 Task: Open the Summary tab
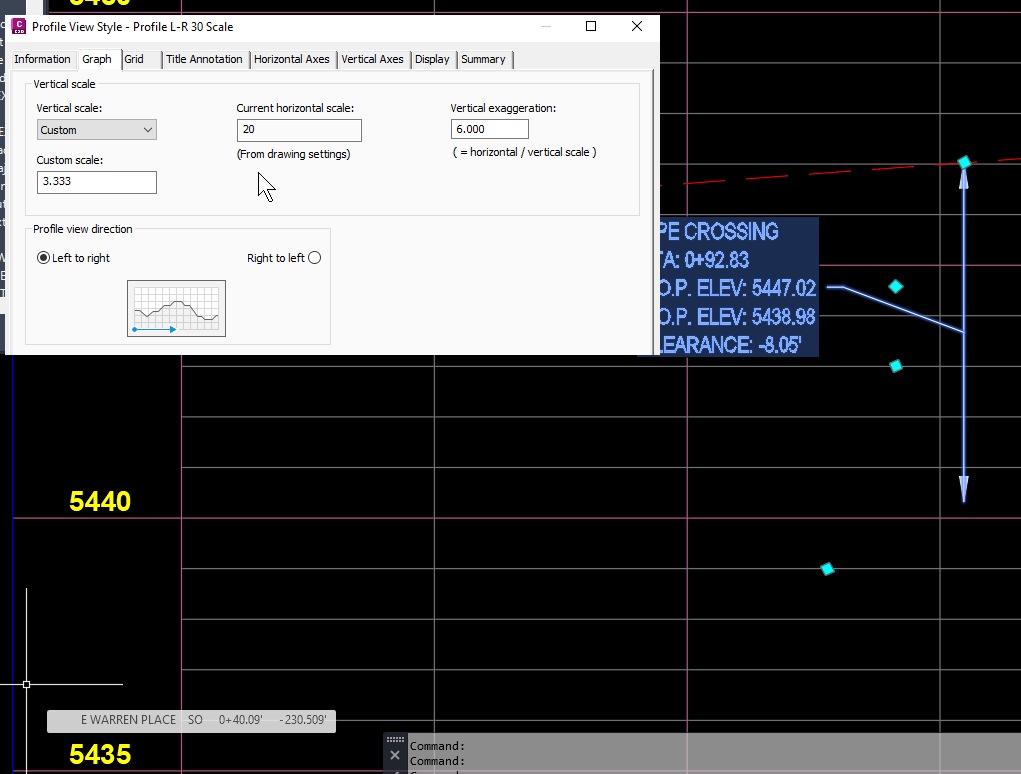tap(483, 59)
